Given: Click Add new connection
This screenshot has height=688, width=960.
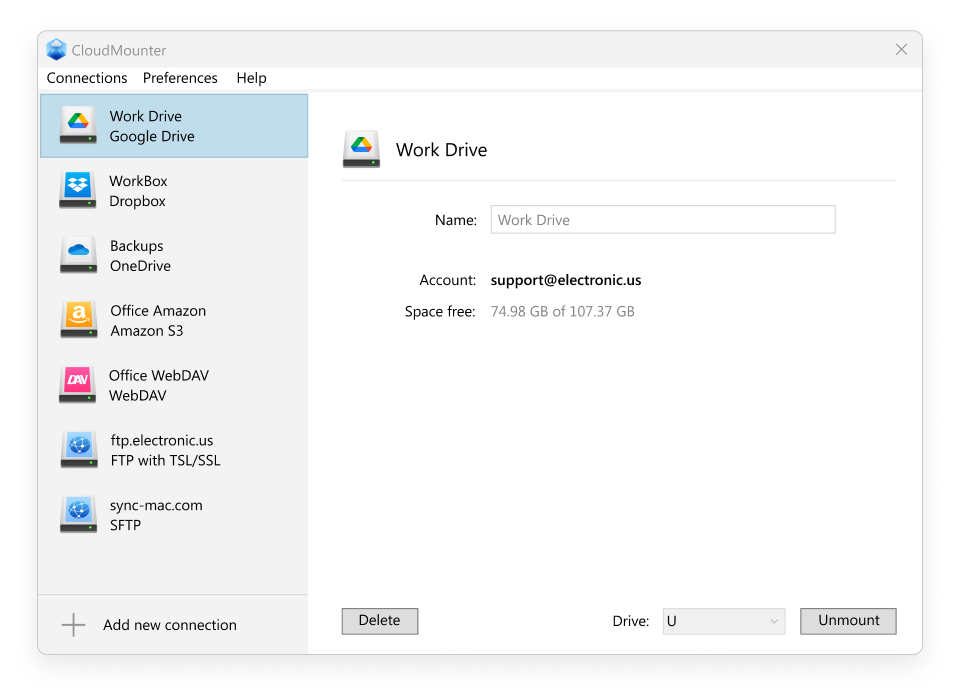Looking at the screenshot, I should point(170,624).
